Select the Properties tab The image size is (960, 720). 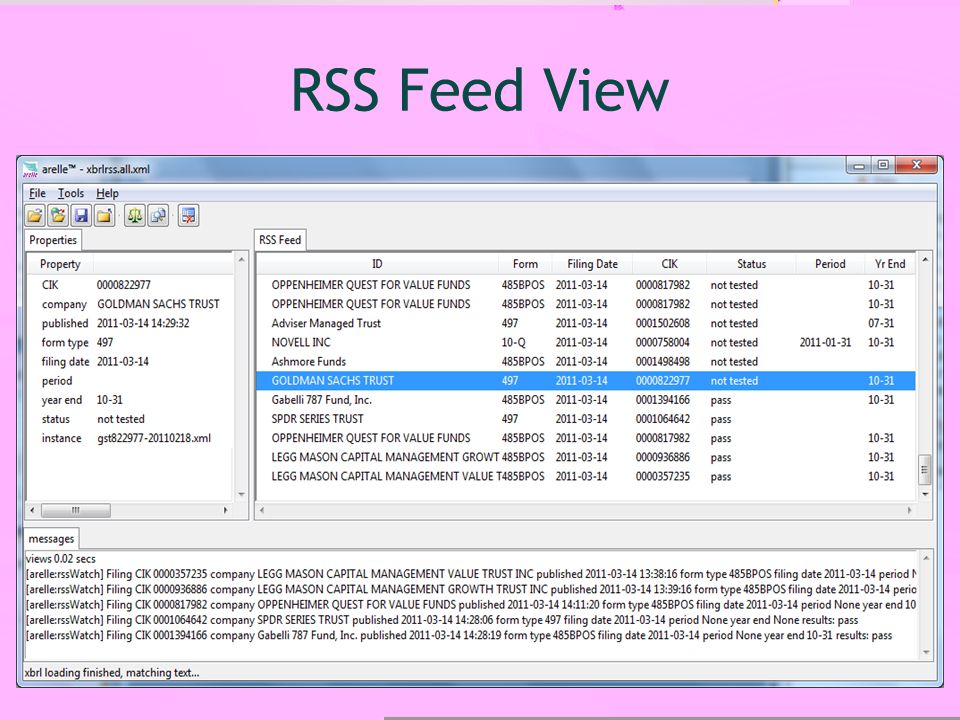coord(53,240)
